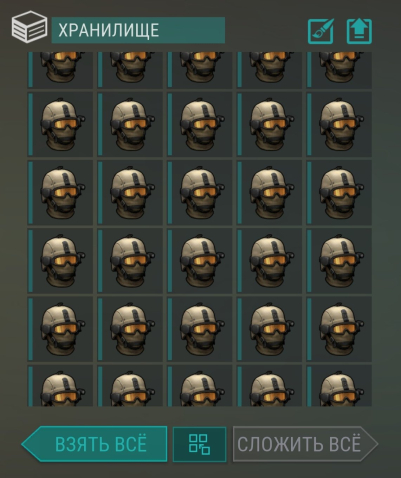Screen dimensions: 401x478
Task: Click the grid sort icon button
Action: point(199,444)
